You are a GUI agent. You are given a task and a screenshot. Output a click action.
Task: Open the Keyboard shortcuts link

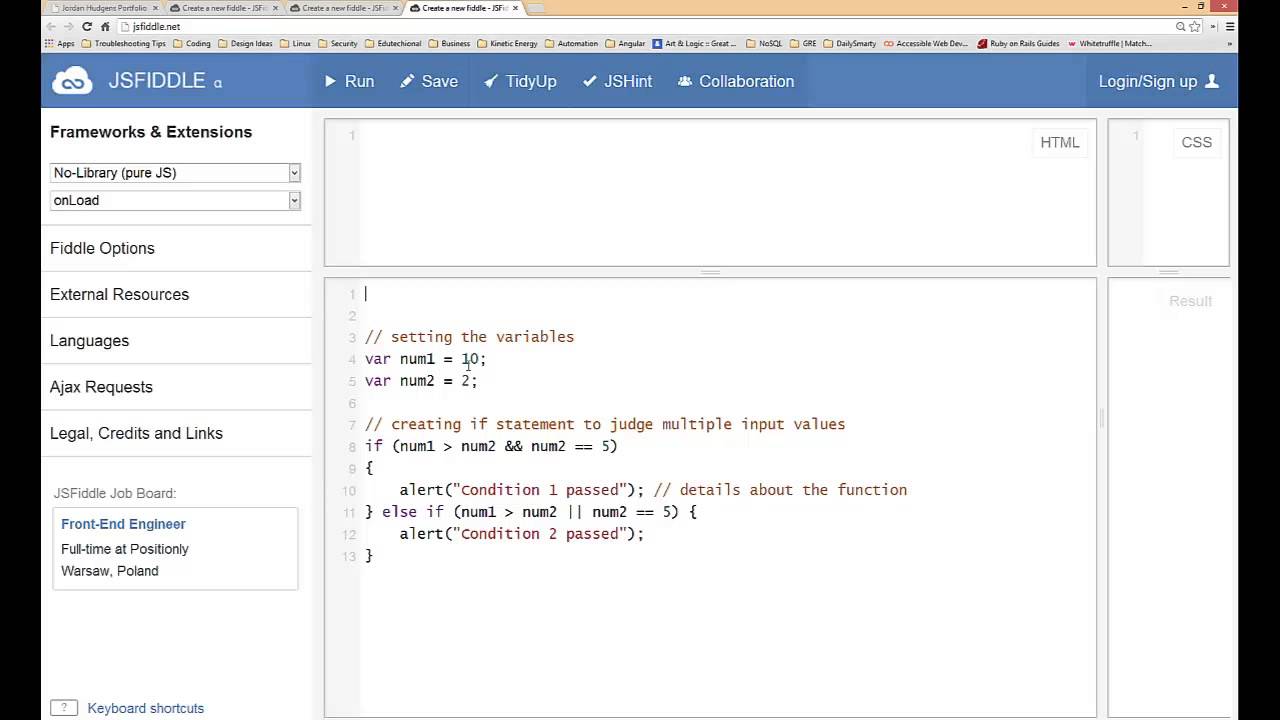pyautogui.click(x=145, y=708)
